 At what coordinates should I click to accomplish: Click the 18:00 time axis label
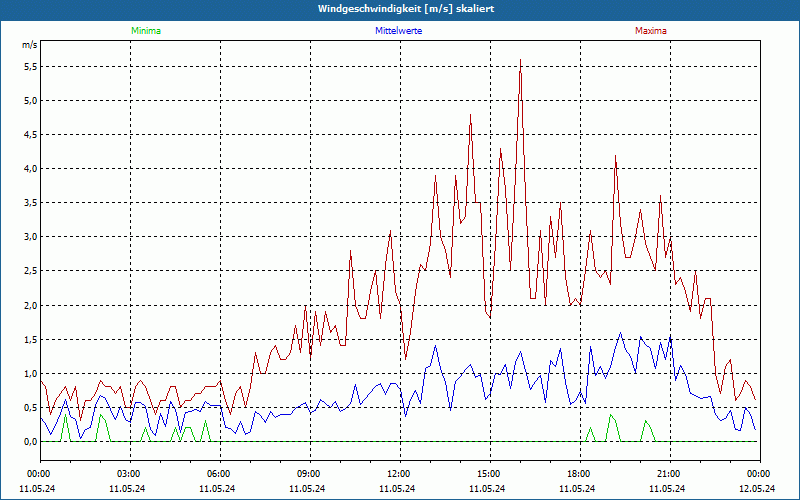[x=580, y=474]
